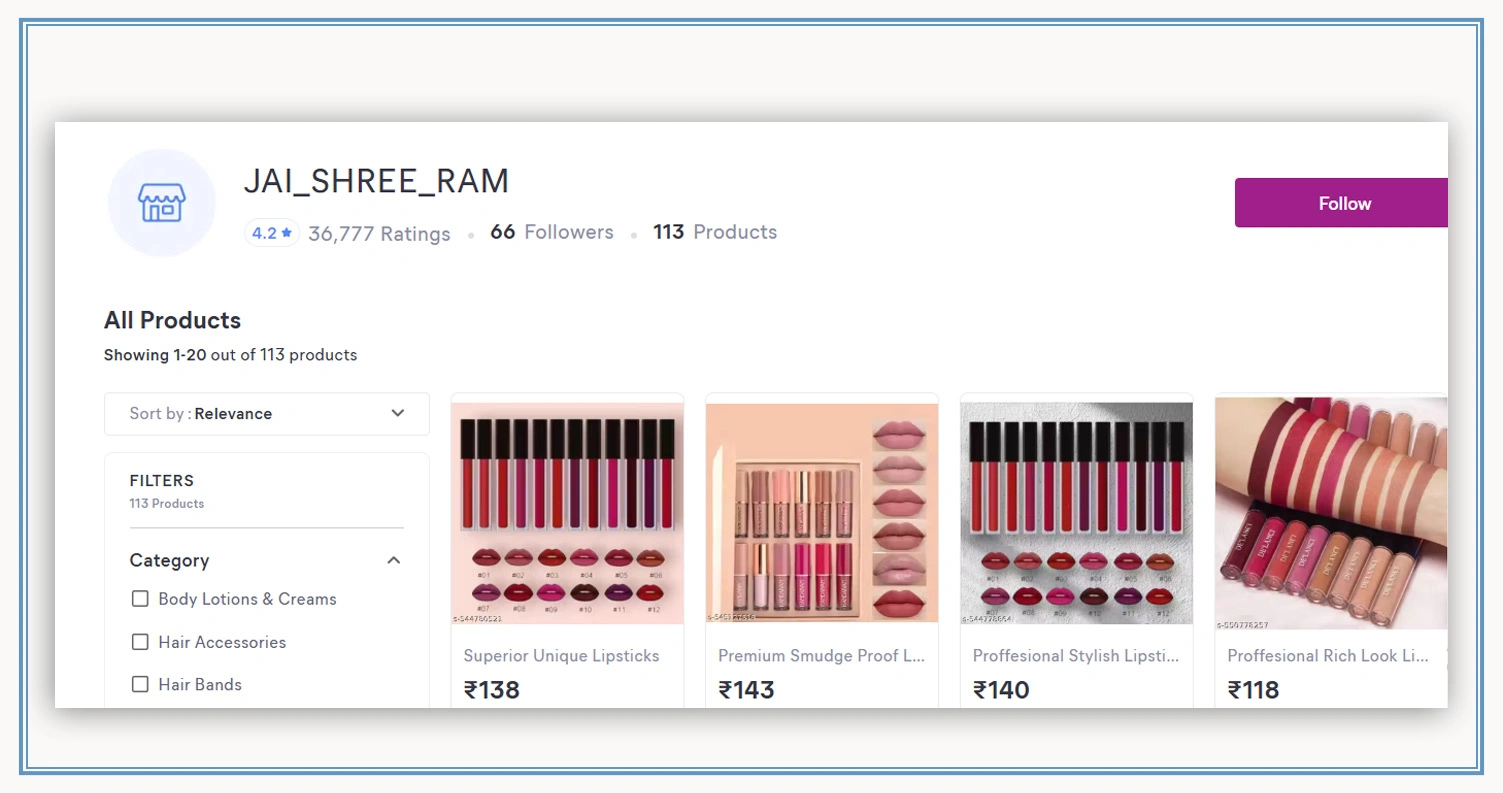Collapse Category using the up chevron icon

tap(394, 560)
